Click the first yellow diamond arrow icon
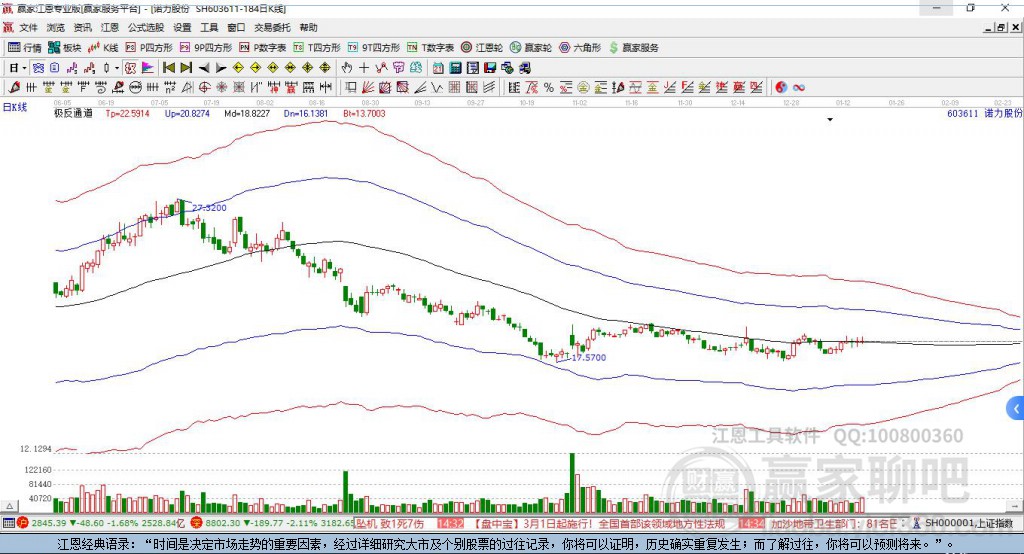The height and width of the screenshot is (554, 1024). [238, 68]
